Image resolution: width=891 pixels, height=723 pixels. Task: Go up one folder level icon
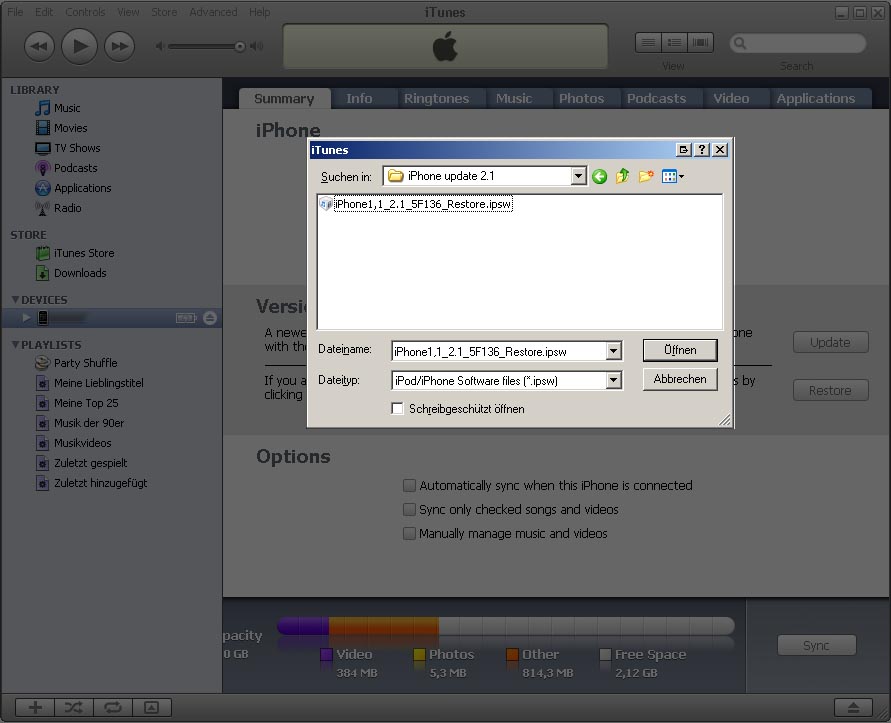623,176
